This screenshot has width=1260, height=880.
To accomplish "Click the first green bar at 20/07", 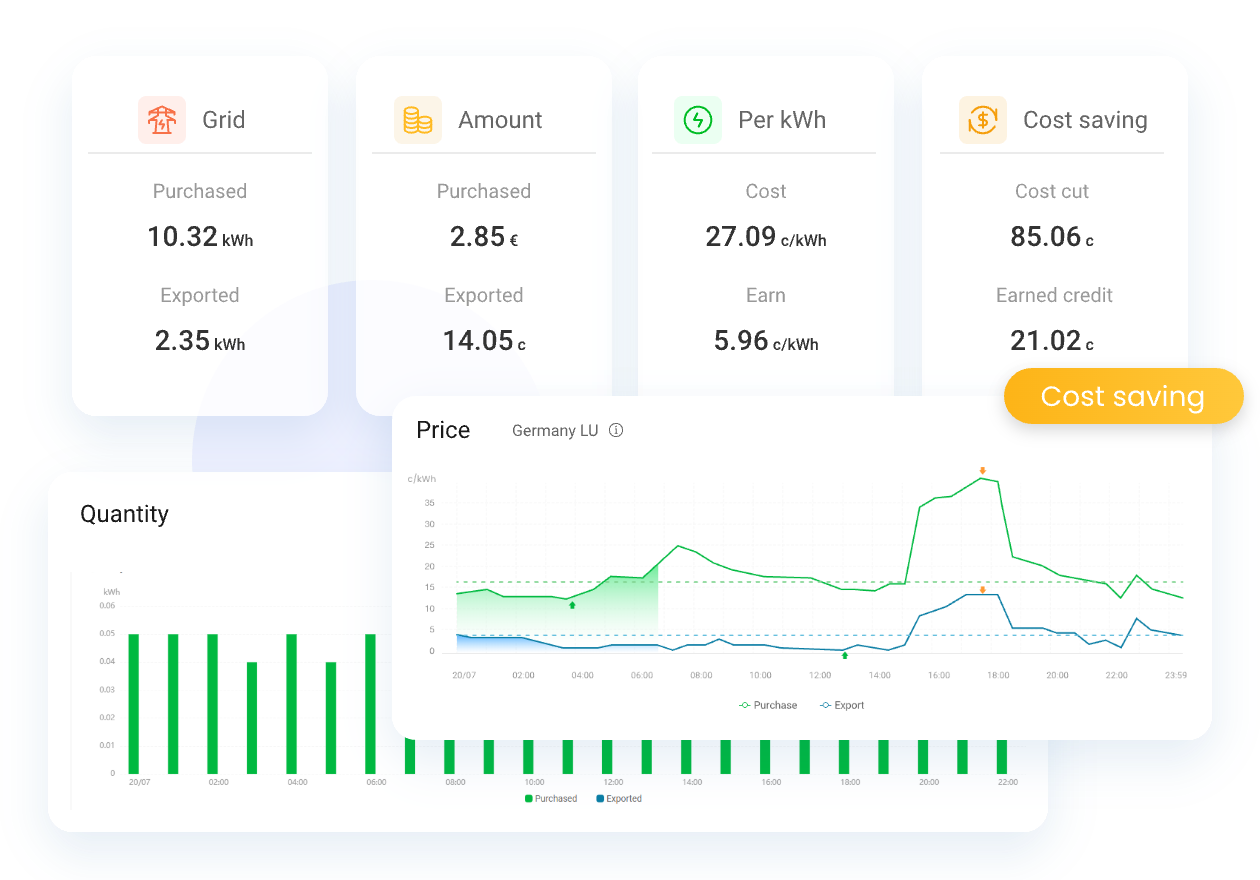I will (x=133, y=703).
